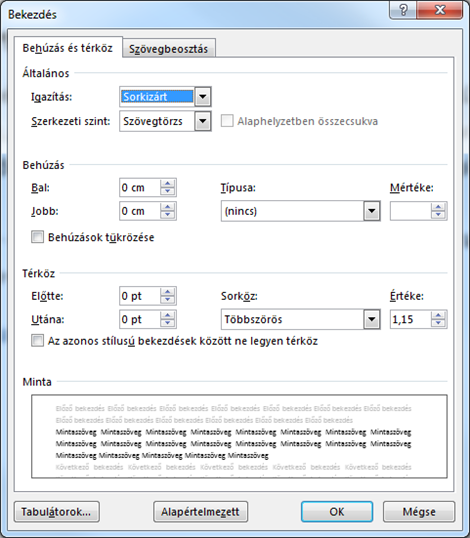The height and width of the screenshot is (538, 470).
Task: Click the Értéke 1,15 field
Action: (x=411, y=319)
